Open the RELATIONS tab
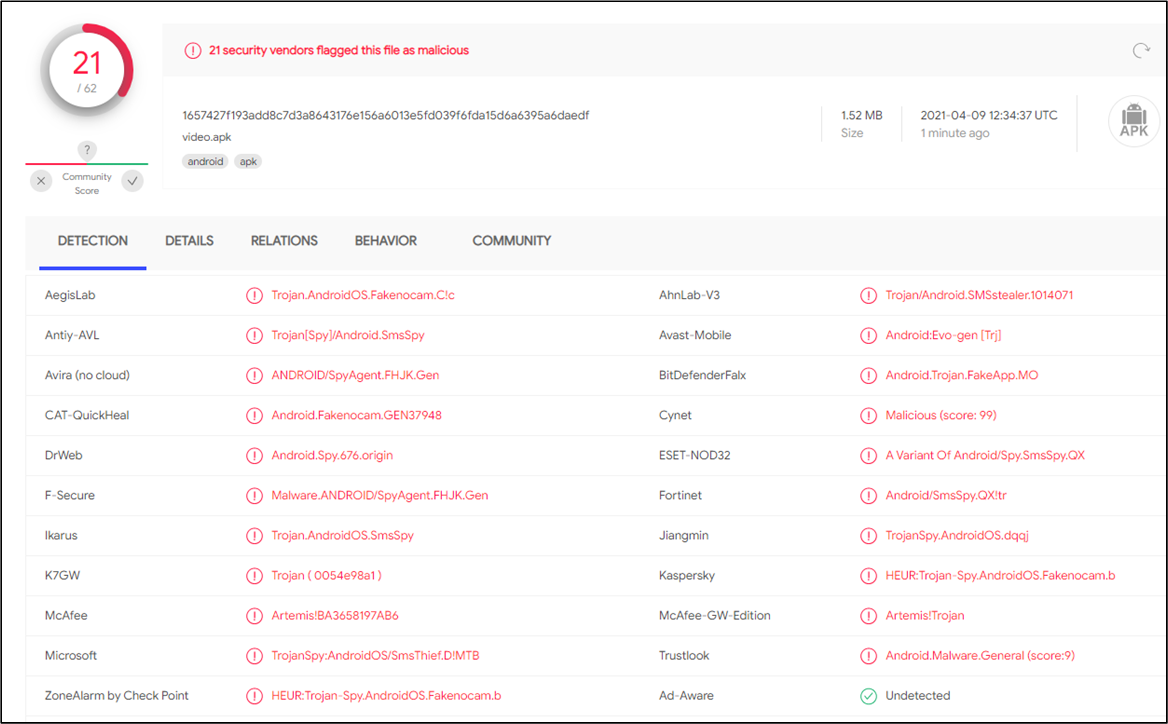 pyautogui.click(x=284, y=241)
